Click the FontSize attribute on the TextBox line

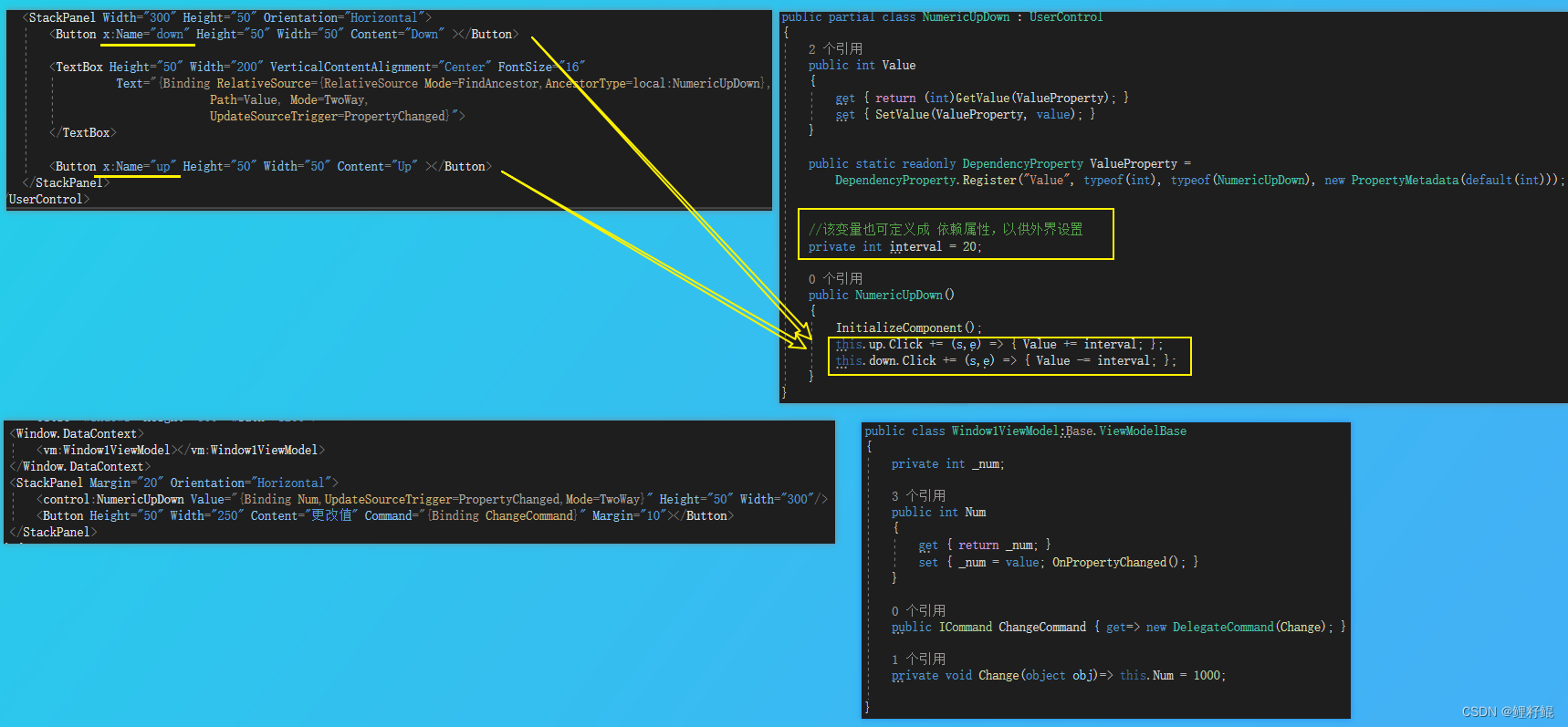click(x=541, y=67)
